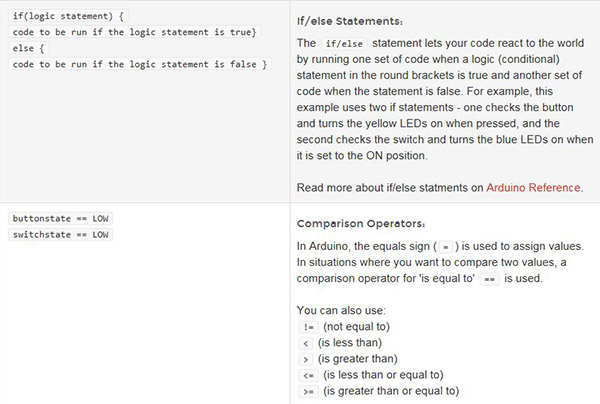
Task: Click the != operator code tag
Action: 308,327
